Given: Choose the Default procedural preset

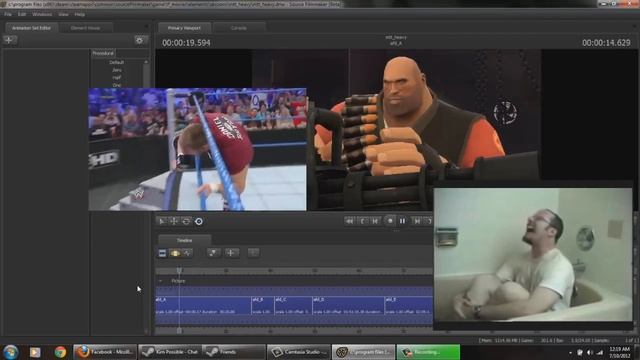Looking at the screenshot, I should pyautogui.click(x=116, y=62).
